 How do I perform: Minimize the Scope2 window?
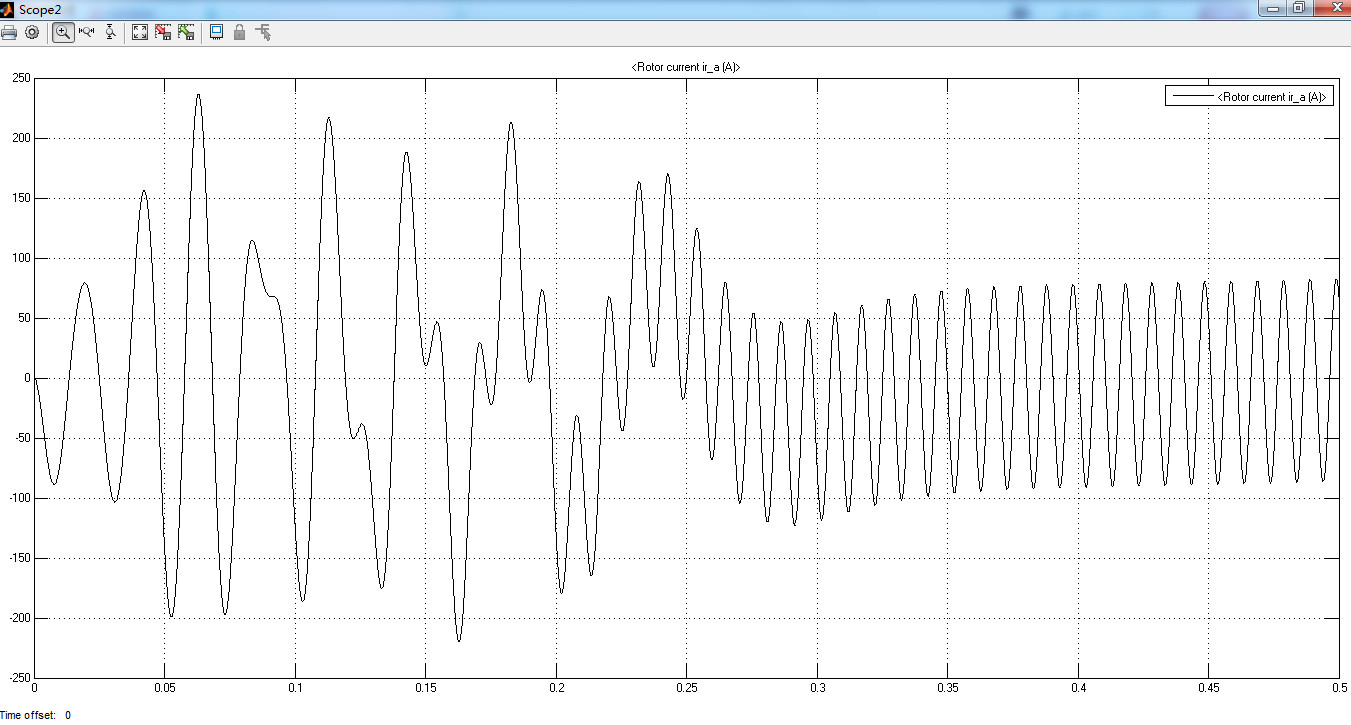(1272, 8)
